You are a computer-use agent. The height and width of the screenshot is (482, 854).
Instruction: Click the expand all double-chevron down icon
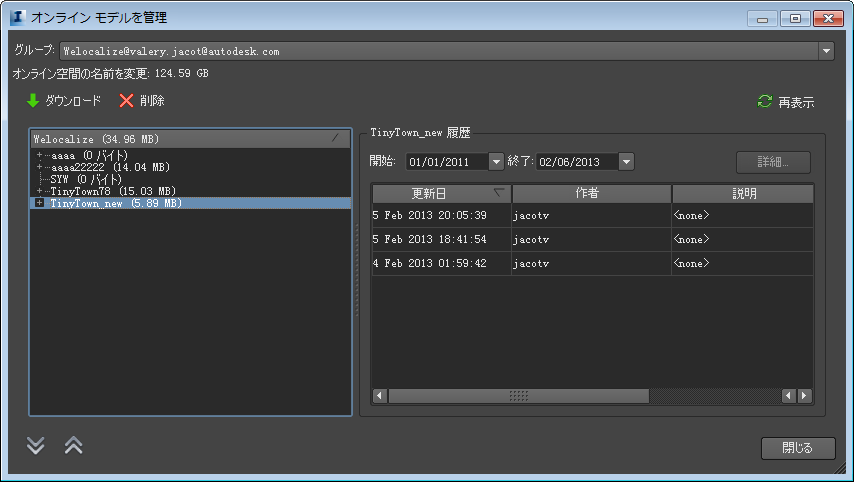coord(35,445)
